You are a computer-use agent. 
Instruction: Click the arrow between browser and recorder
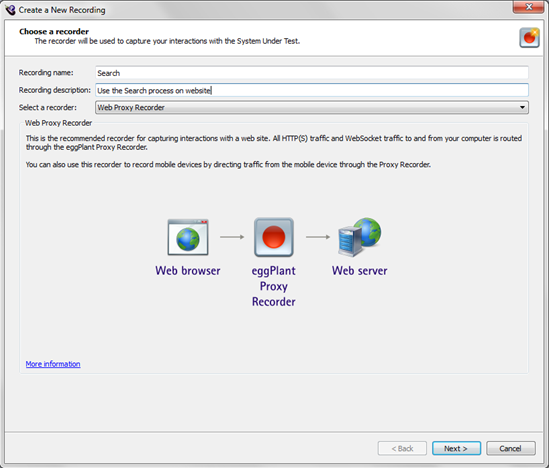(x=232, y=237)
